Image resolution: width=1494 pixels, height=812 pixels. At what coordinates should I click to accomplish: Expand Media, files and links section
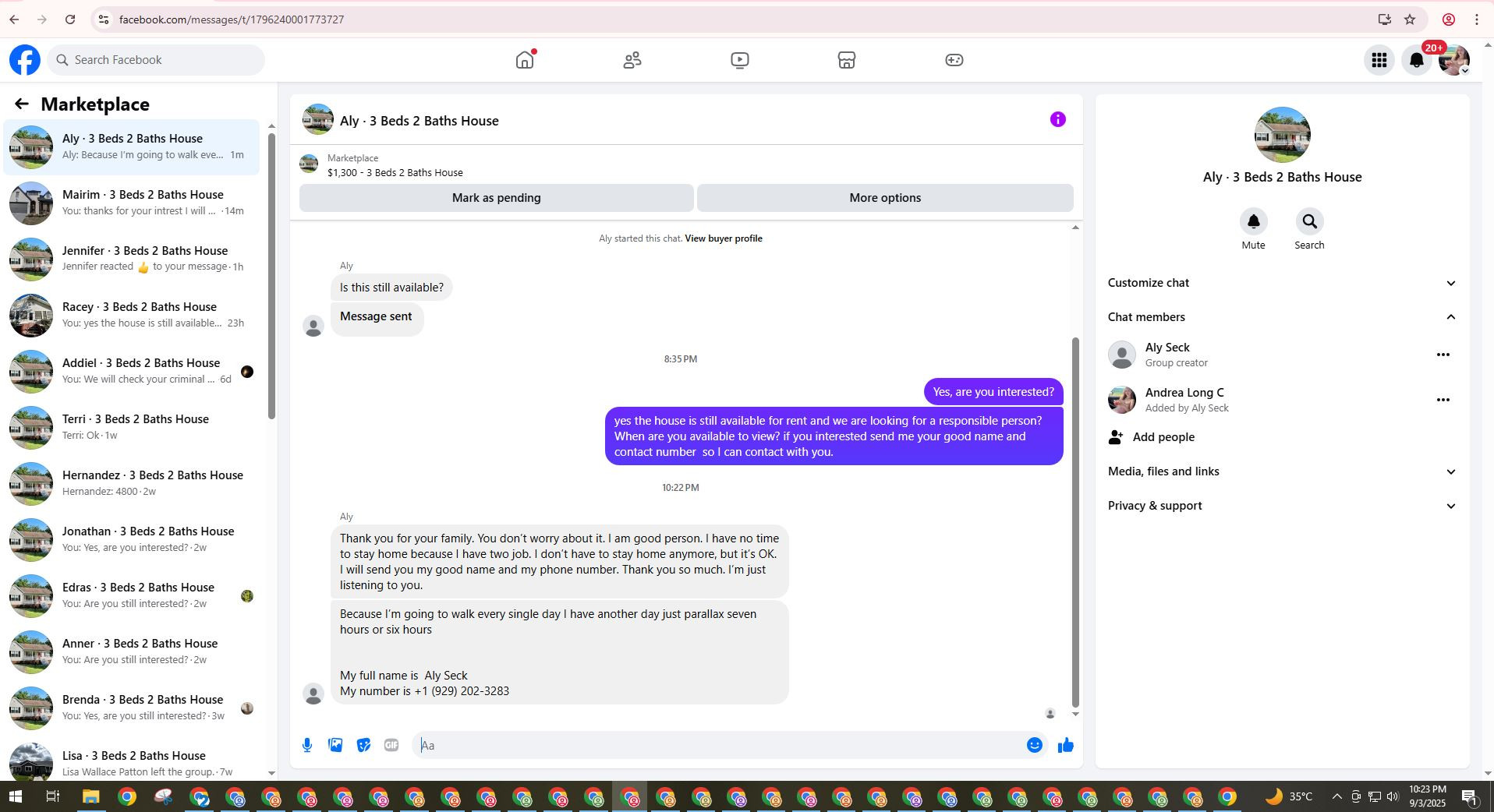pyautogui.click(x=1282, y=471)
